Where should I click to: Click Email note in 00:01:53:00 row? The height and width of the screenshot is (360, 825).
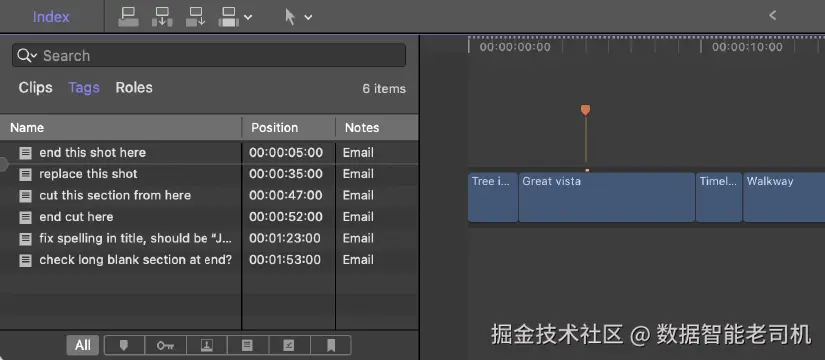[x=358, y=260]
